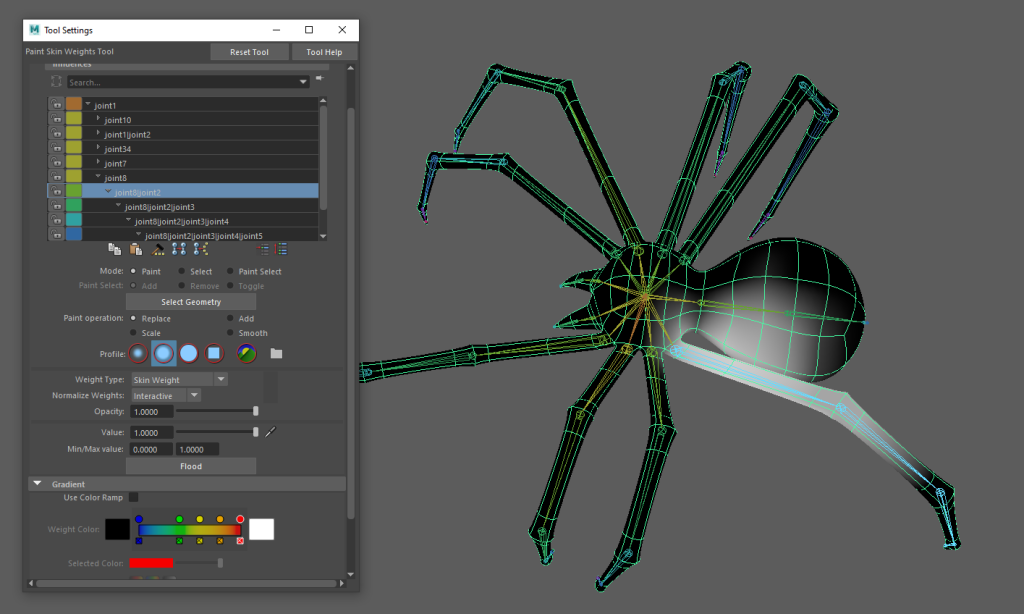The height and width of the screenshot is (614, 1024).
Task: Click the Flood button
Action: coord(191,466)
